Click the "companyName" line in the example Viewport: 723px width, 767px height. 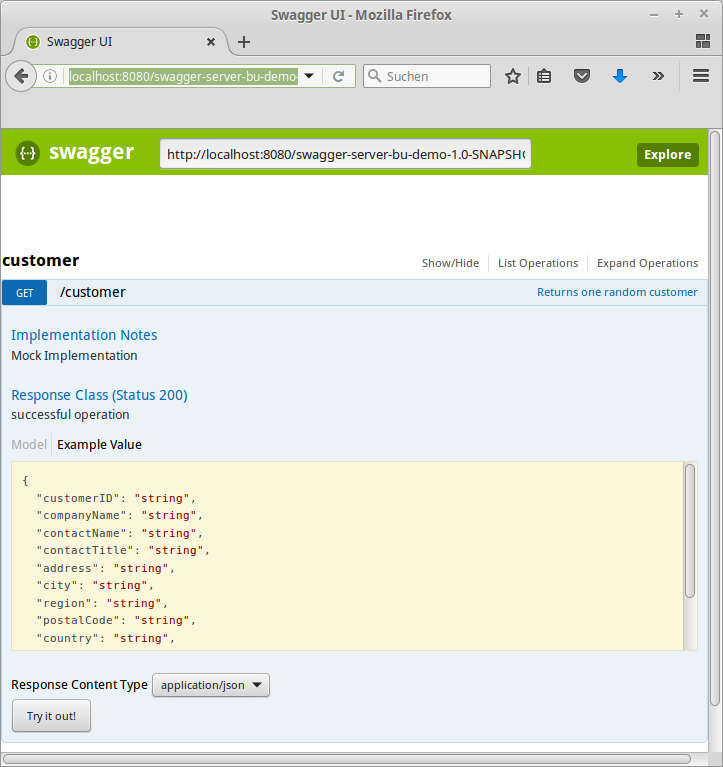(120, 515)
